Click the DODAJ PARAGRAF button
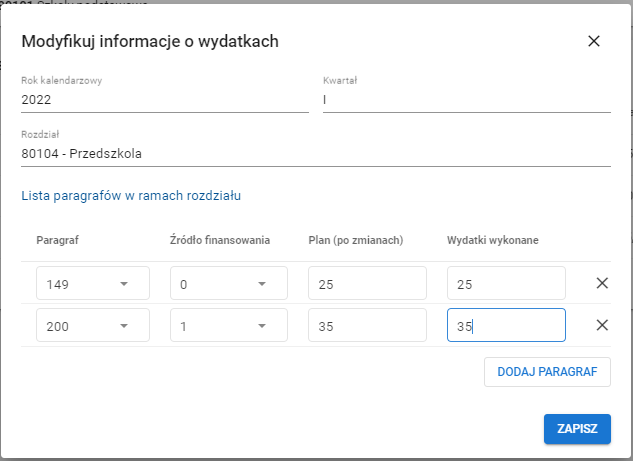Viewport: 633px width, 461px height. click(x=547, y=372)
